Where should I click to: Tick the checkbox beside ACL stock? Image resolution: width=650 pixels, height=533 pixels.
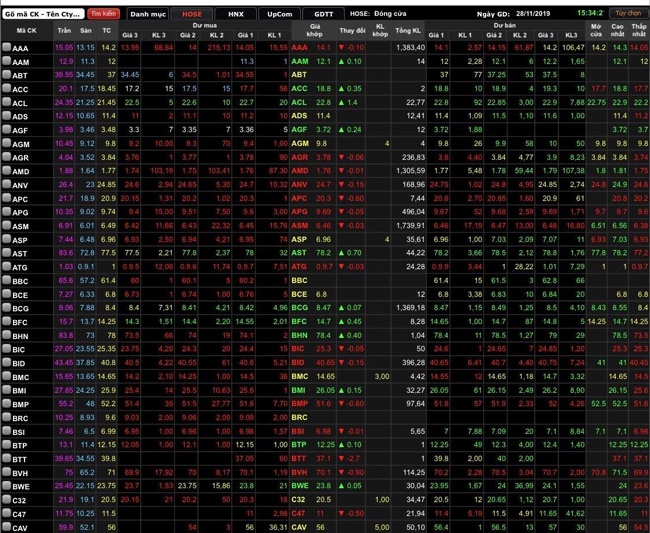click(x=6, y=103)
